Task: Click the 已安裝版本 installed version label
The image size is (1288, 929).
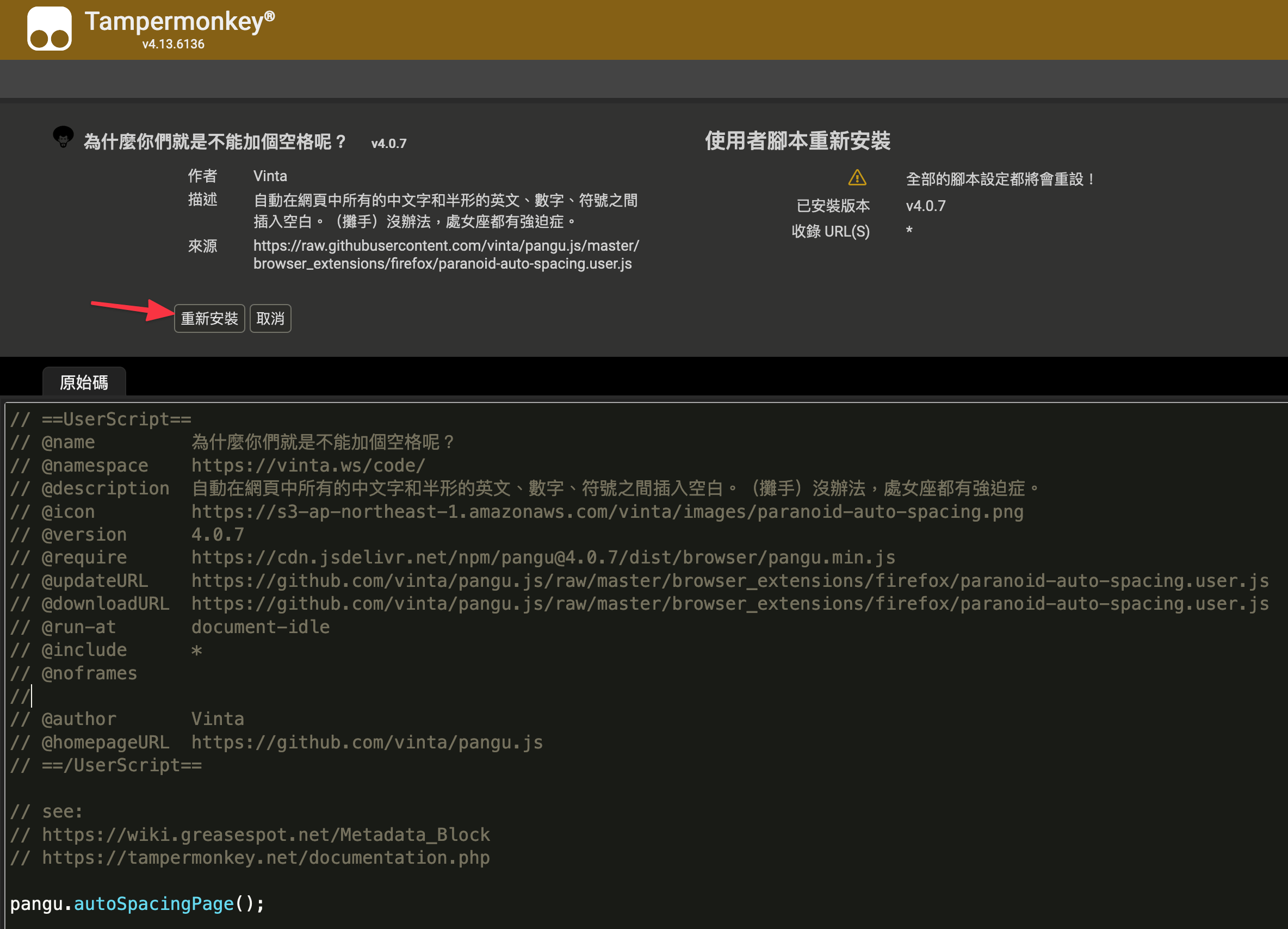Action: click(x=833, y=206)
